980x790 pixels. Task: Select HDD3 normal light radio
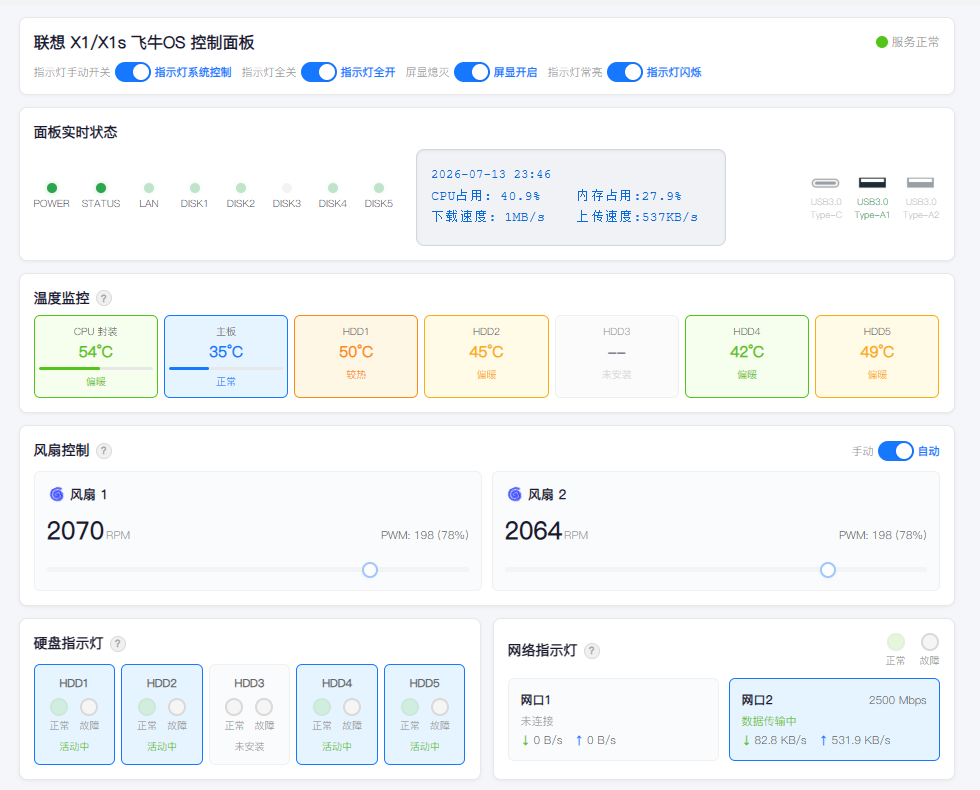234,707
